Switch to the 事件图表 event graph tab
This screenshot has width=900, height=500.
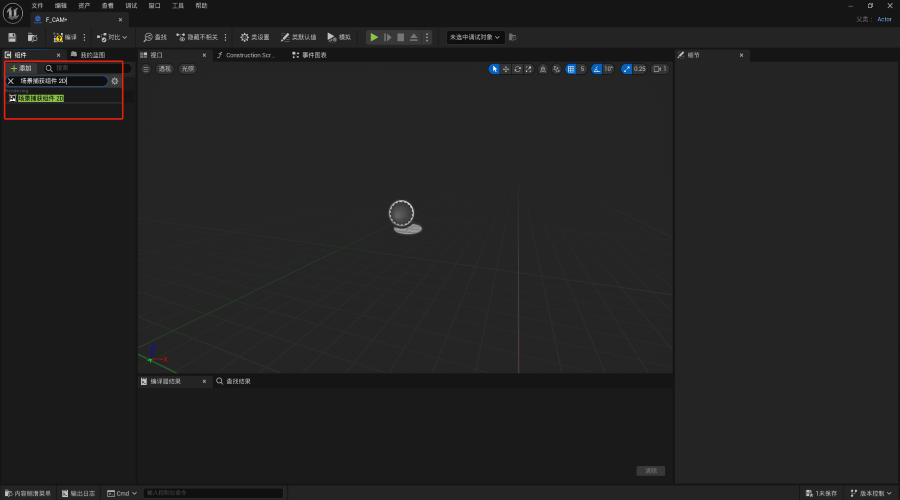tap(310, 55)
